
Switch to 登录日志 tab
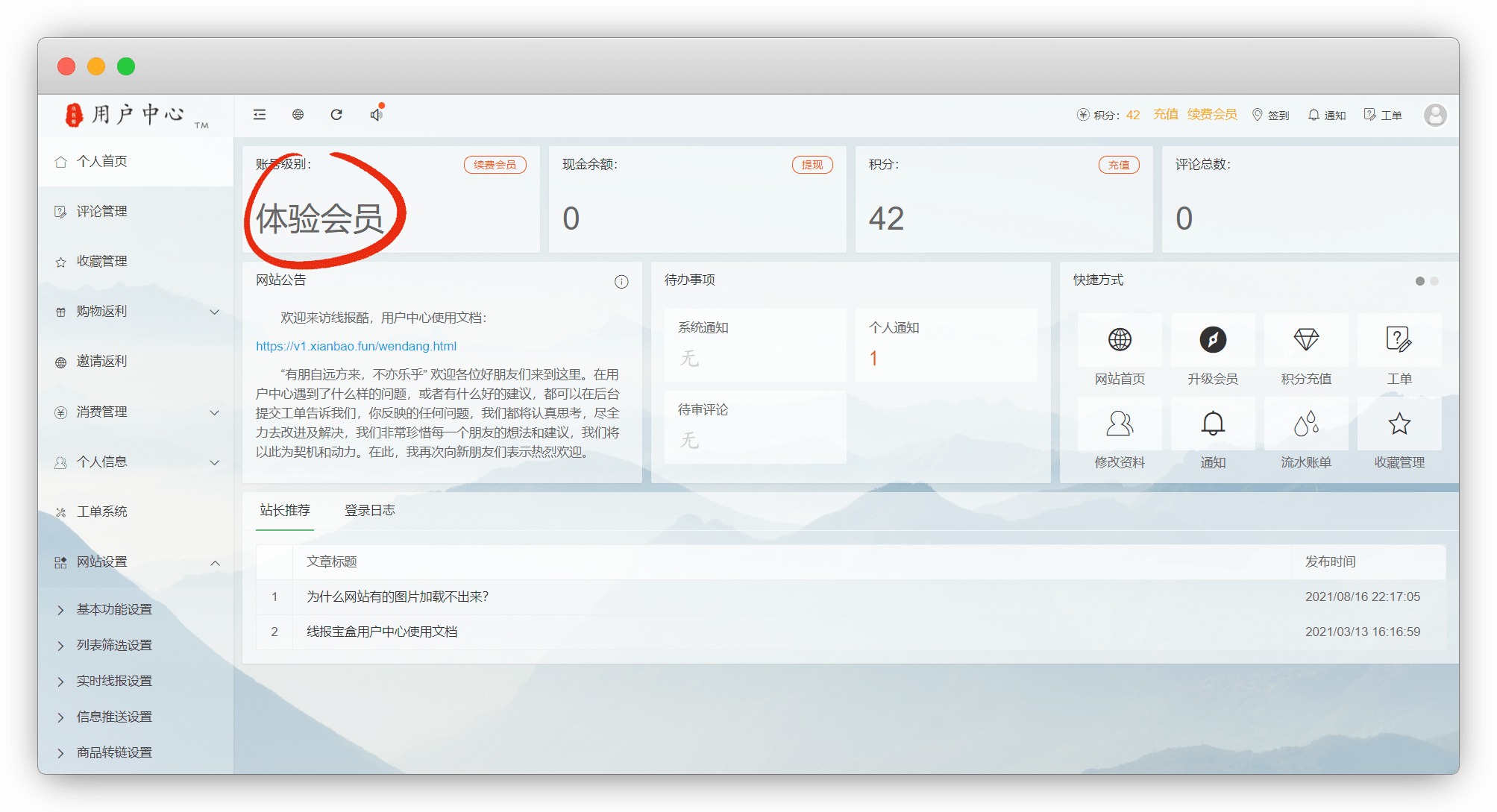(369, 510)
